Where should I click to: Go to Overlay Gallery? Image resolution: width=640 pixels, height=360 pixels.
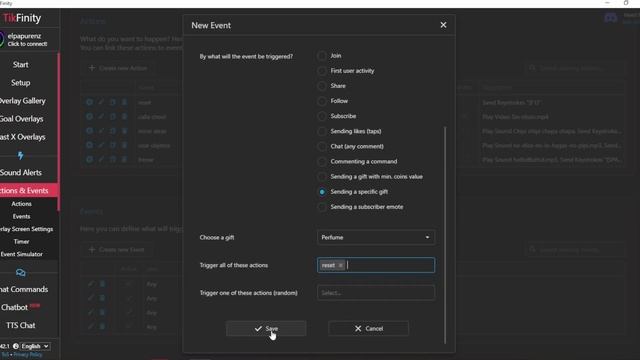(22, 101)
